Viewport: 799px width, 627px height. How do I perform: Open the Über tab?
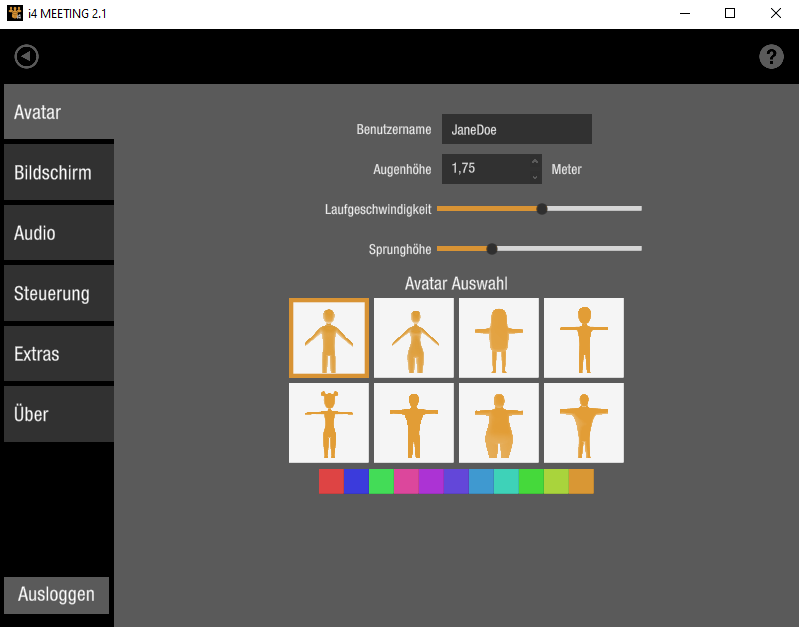[58, 414]
